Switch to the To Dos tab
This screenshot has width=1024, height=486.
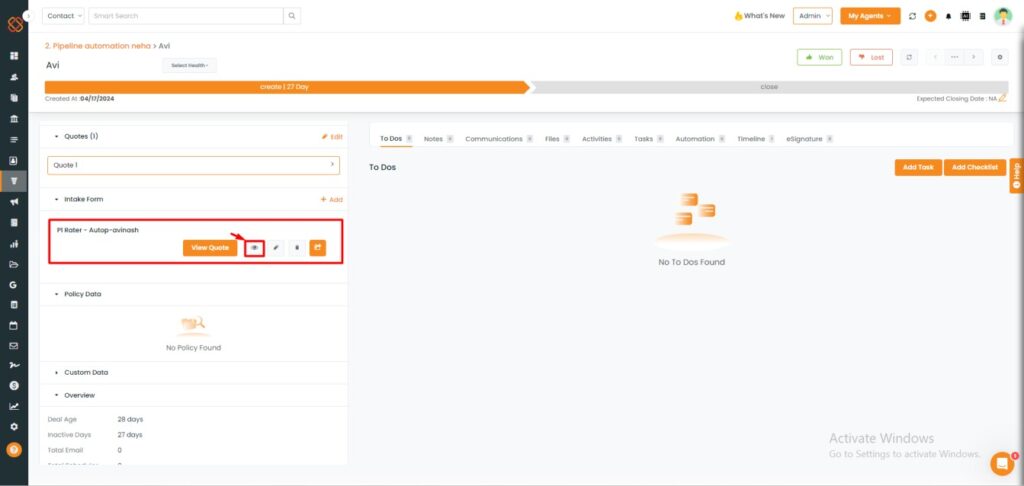coord(396,139)
